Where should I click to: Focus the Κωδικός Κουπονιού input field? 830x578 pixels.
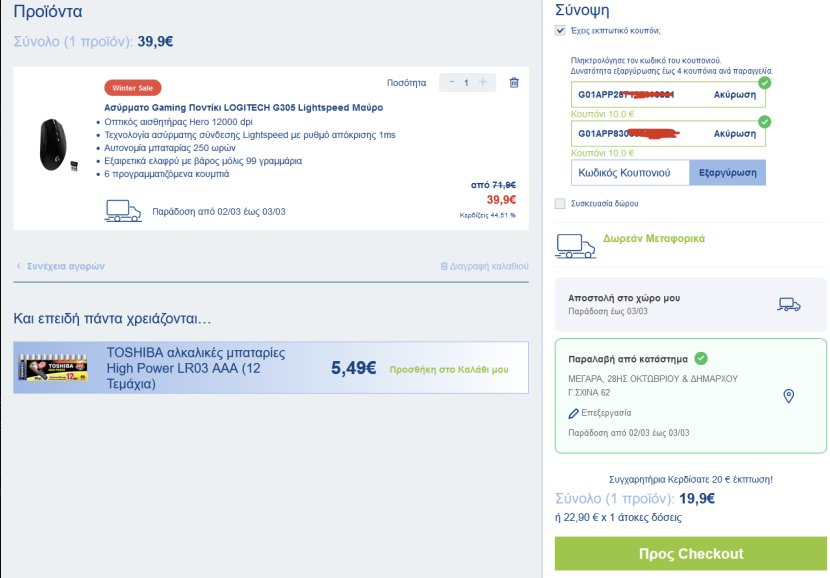pyautogui.click(x=630, y=173)
